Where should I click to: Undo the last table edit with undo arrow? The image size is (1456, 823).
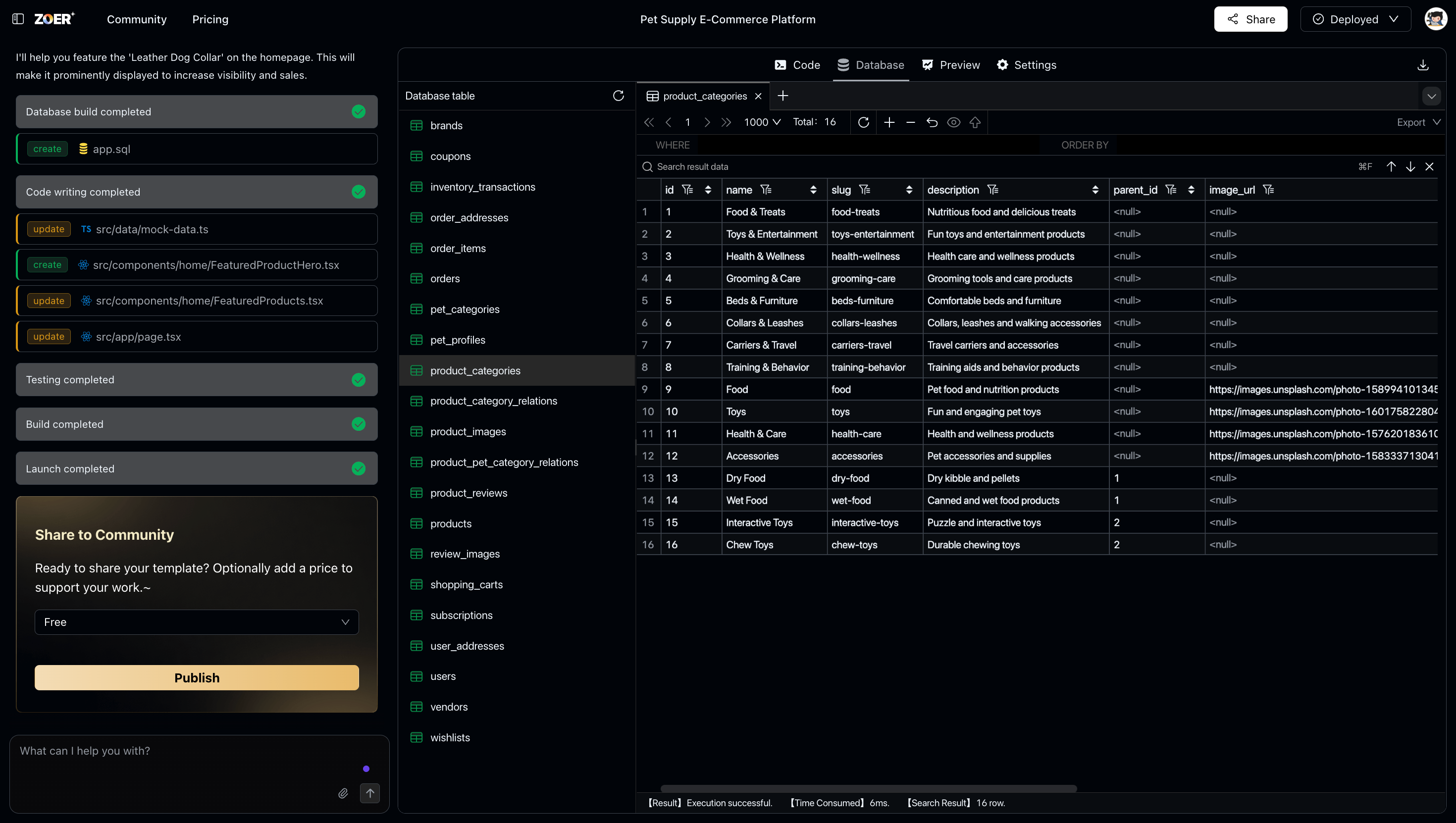(932, 122)
